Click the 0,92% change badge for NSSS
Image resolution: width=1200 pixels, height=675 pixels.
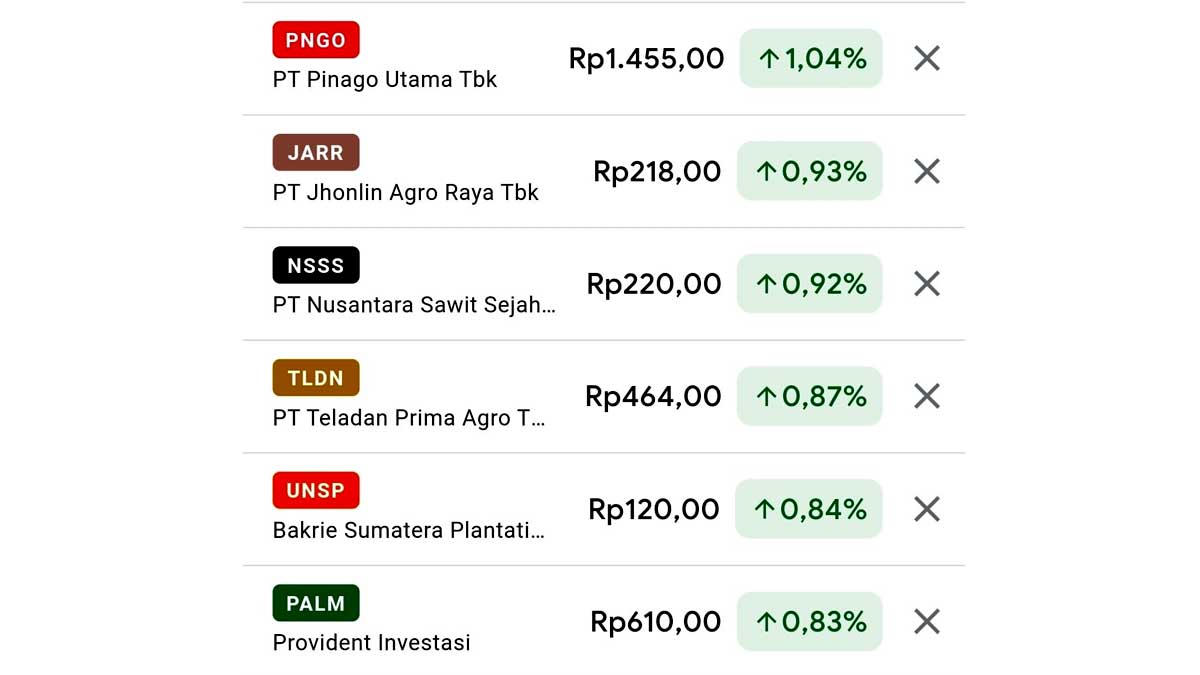810,283
